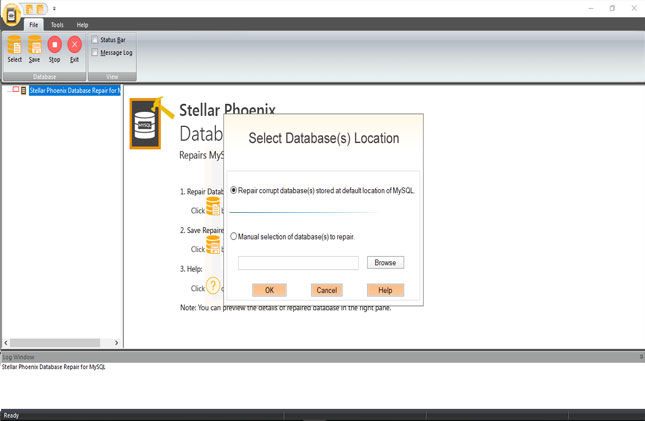This screenshot has height=421, width=645.
Task: Click the database icon of the tree root
Action: [24, 91]
